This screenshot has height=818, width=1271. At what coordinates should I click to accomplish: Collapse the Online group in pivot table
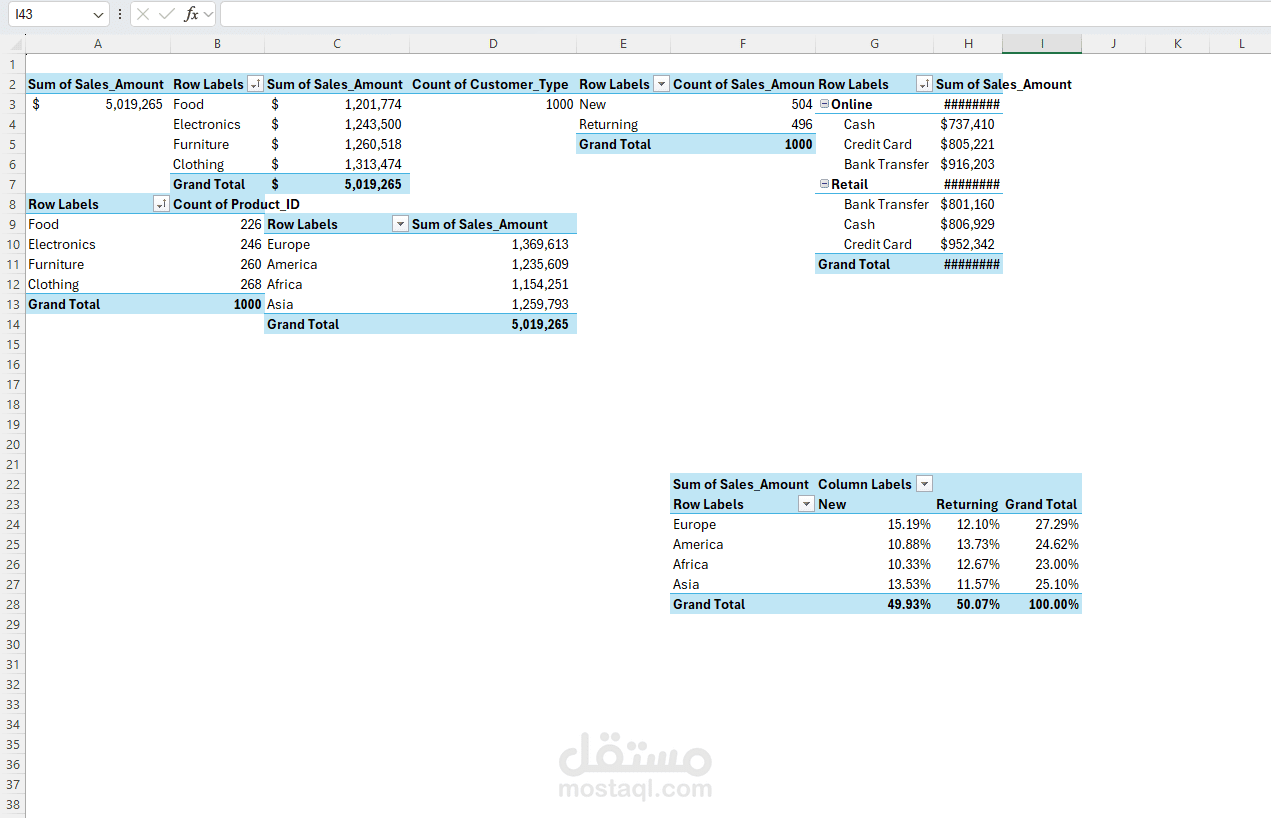coord(824,104)
